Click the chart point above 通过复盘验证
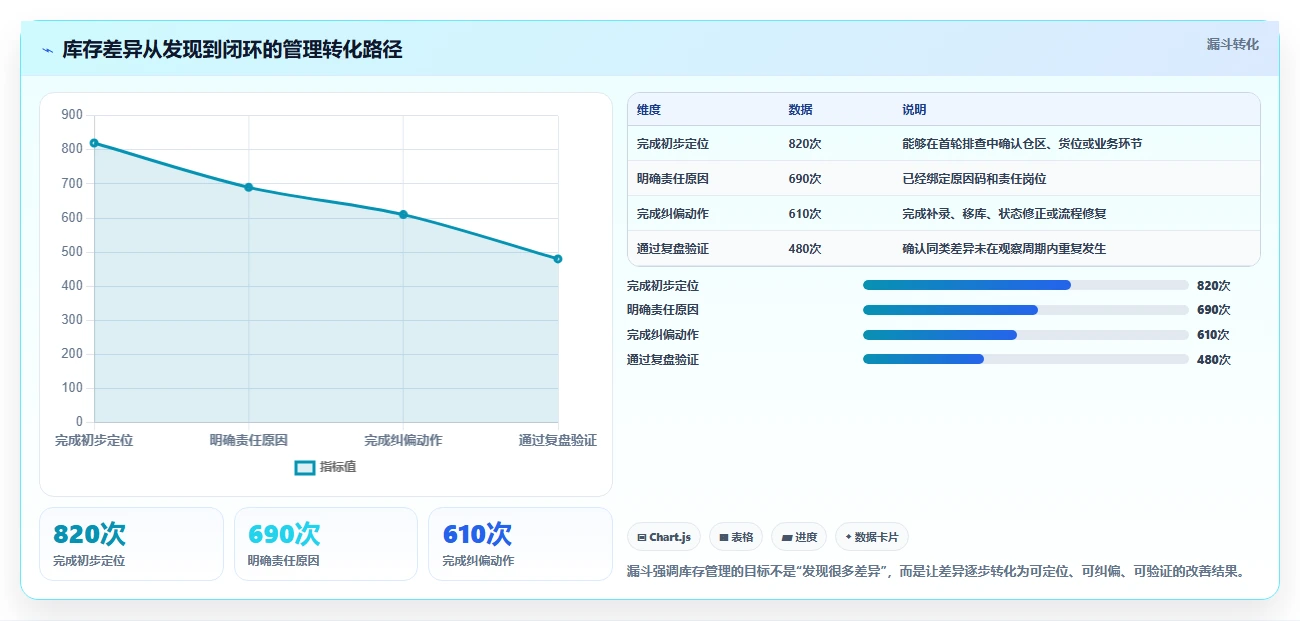Image resolution: width=1300 pixels, height=621 pixels. point(558,259)
